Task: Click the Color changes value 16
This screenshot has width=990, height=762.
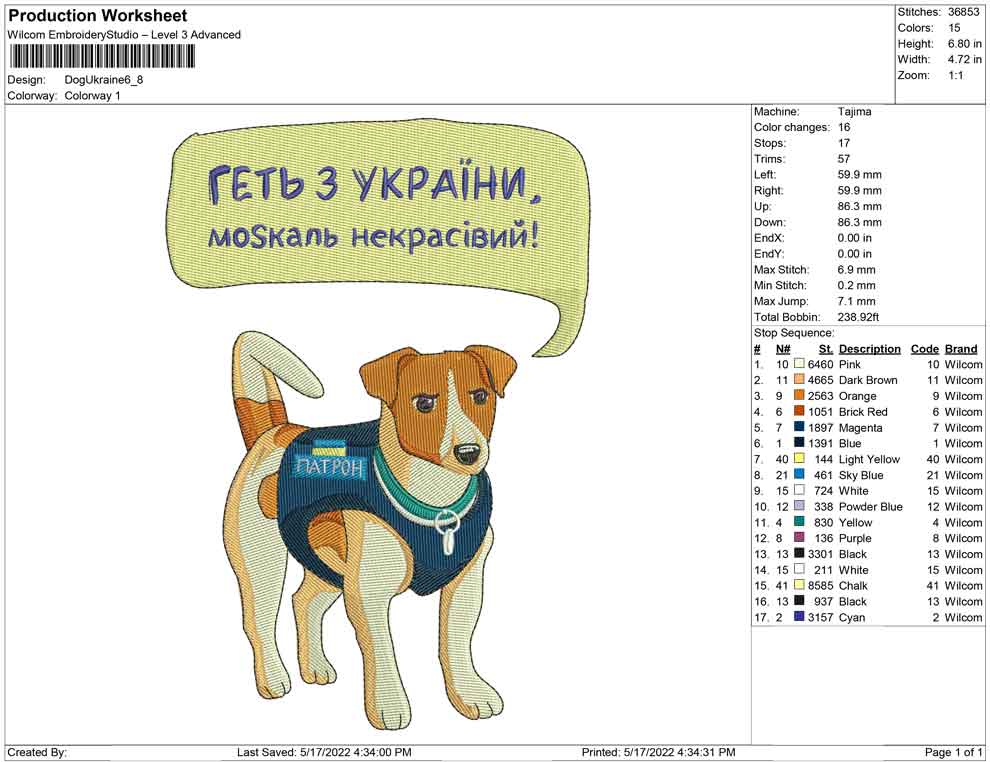Action: (x=844, y=128)
